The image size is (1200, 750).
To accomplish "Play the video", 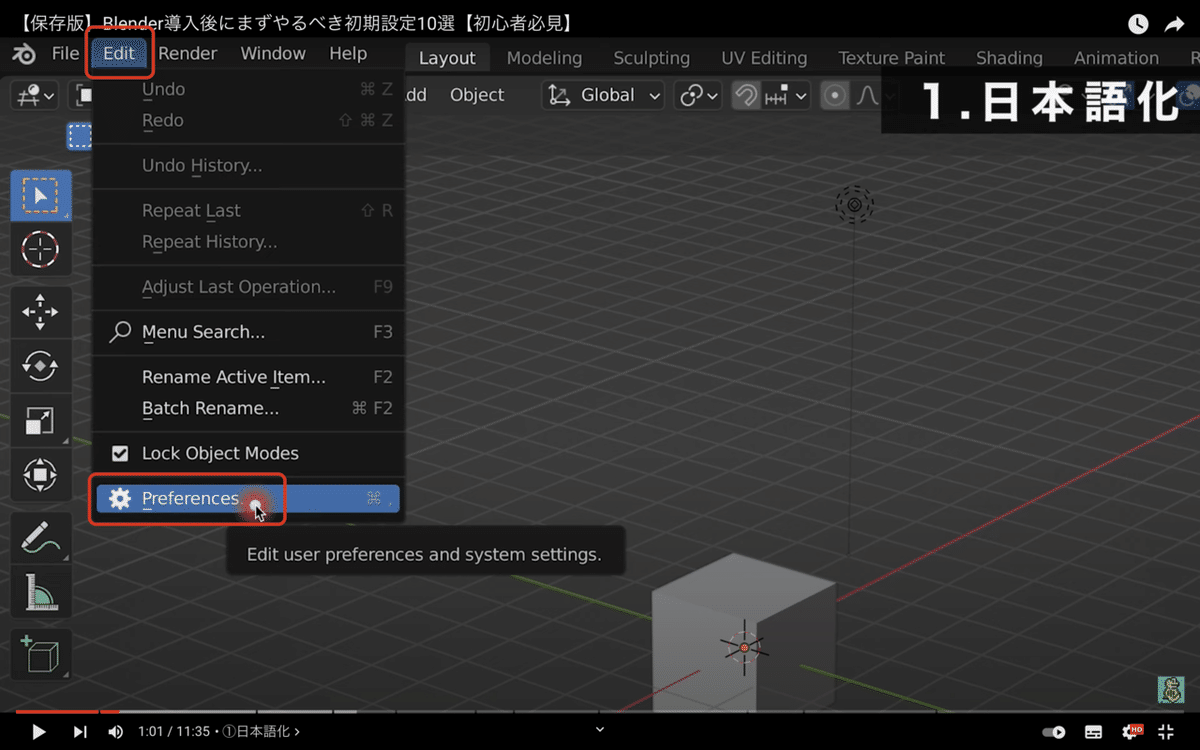I will click(39, 732).
